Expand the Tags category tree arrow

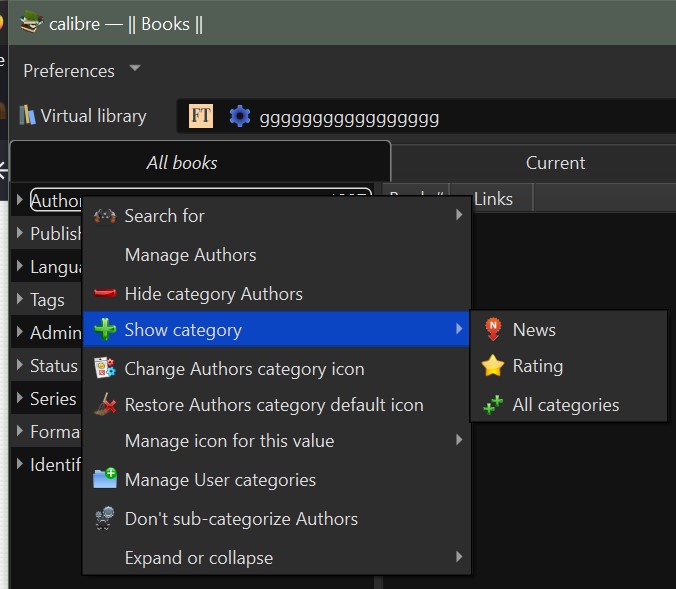20,299
